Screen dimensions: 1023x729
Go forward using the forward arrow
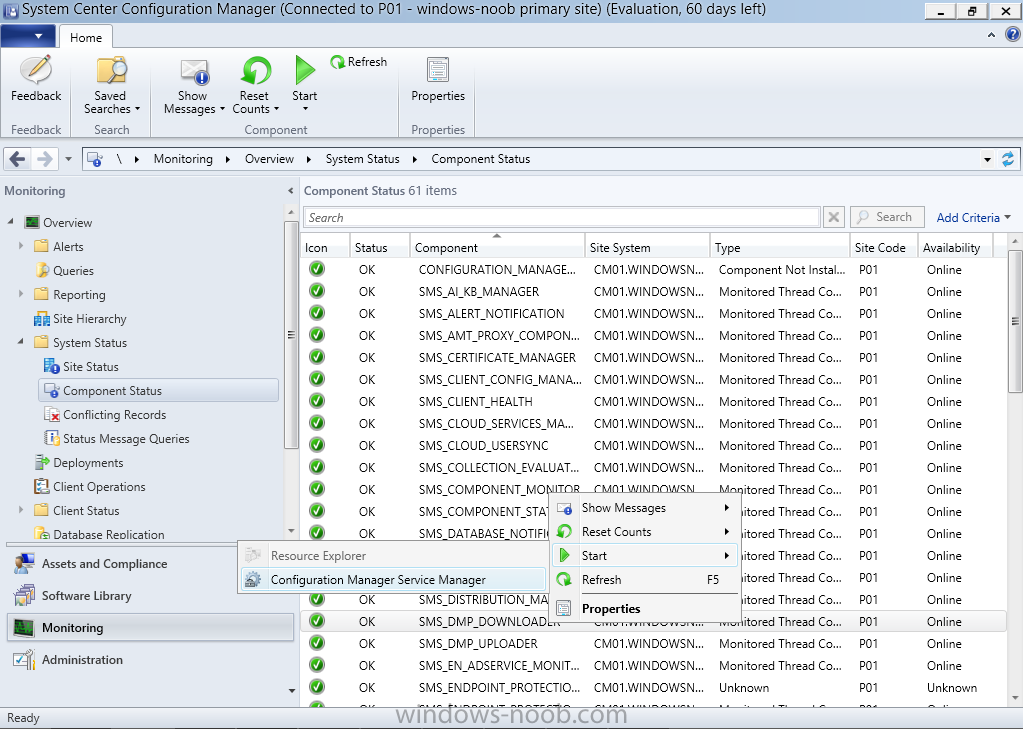tap(44, 159)
